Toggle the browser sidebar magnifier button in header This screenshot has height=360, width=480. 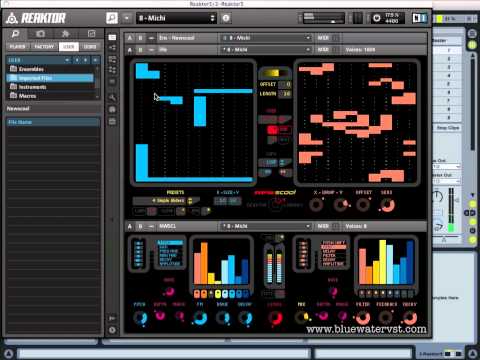coord(112,18)
